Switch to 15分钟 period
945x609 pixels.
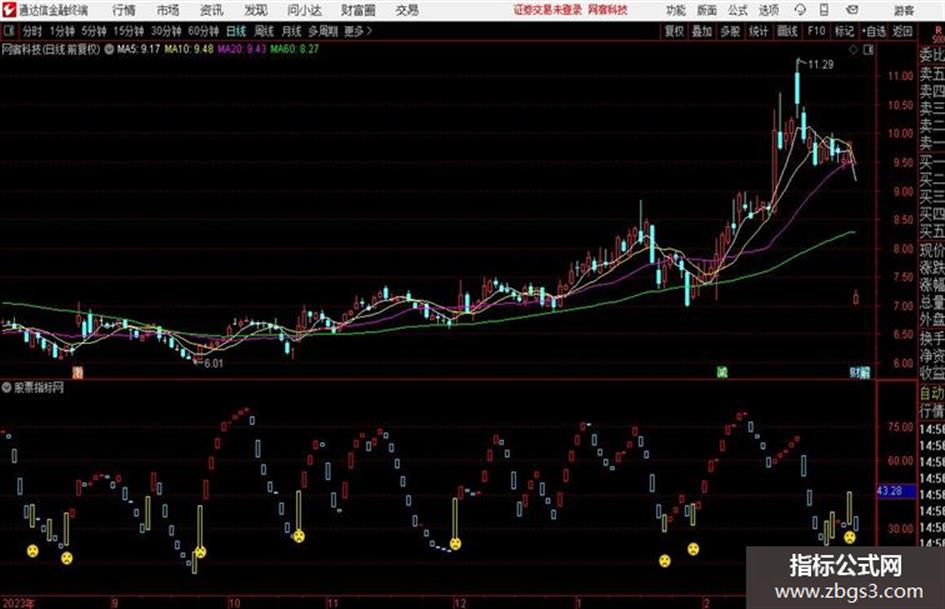129,31
